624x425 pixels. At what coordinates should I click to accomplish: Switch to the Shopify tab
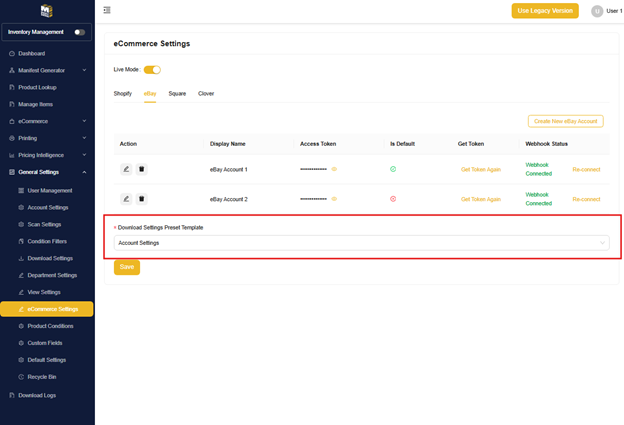pyautogui.click(x=123, y=94)
